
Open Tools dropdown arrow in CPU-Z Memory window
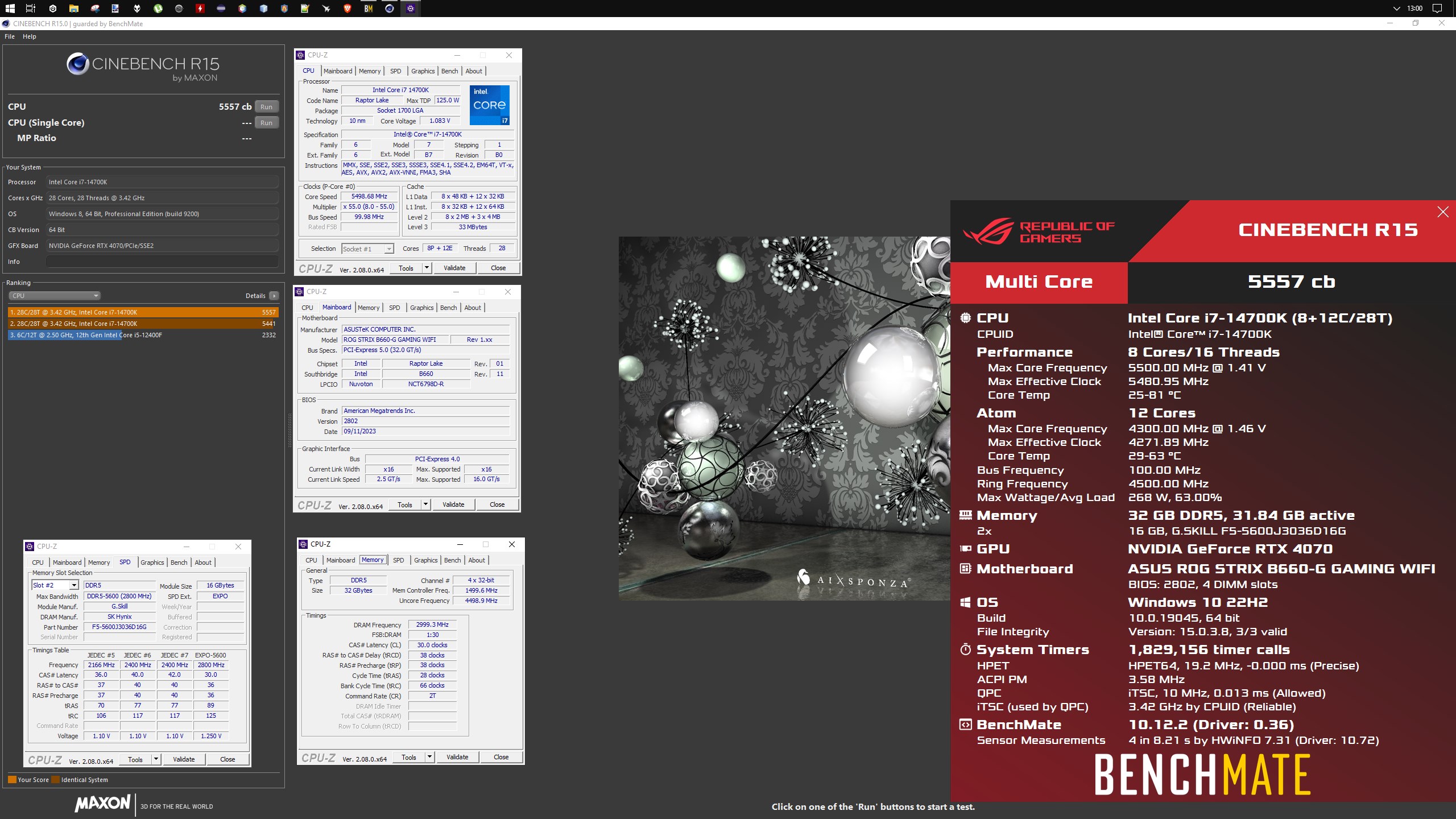[x=429, y=757]
